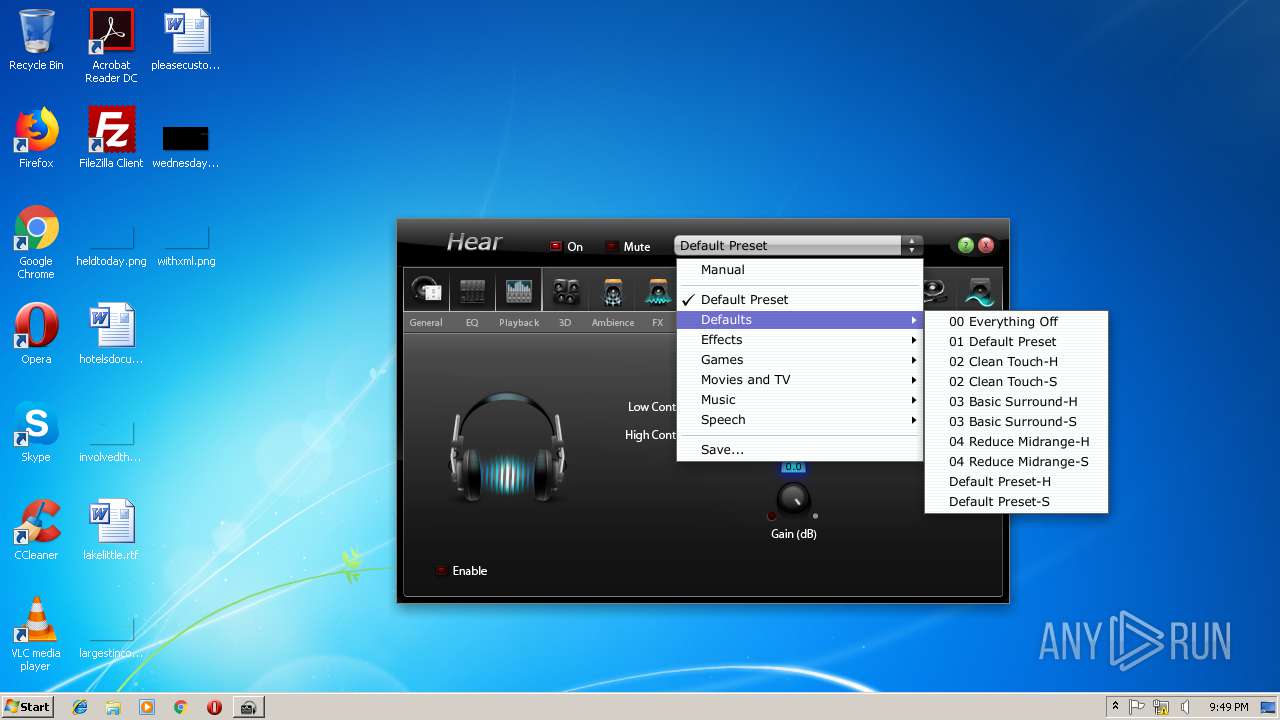Expand the Effects submenu

click(x=799, y=340)
